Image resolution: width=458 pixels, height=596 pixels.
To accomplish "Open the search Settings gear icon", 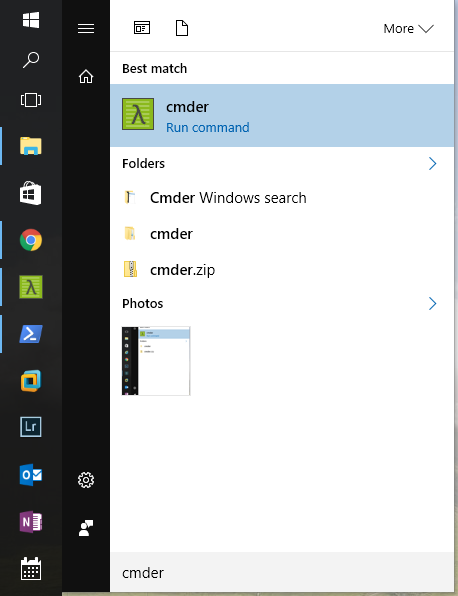I will click(86, 480).
